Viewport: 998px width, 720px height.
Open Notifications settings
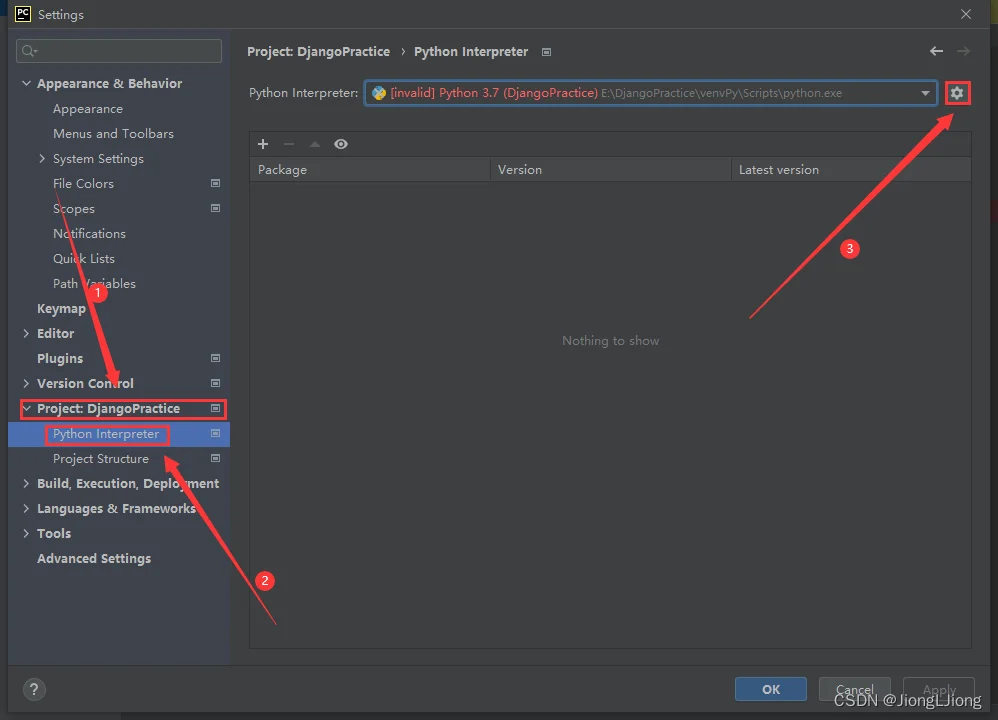pyautogui.click(x=89, y=234)
